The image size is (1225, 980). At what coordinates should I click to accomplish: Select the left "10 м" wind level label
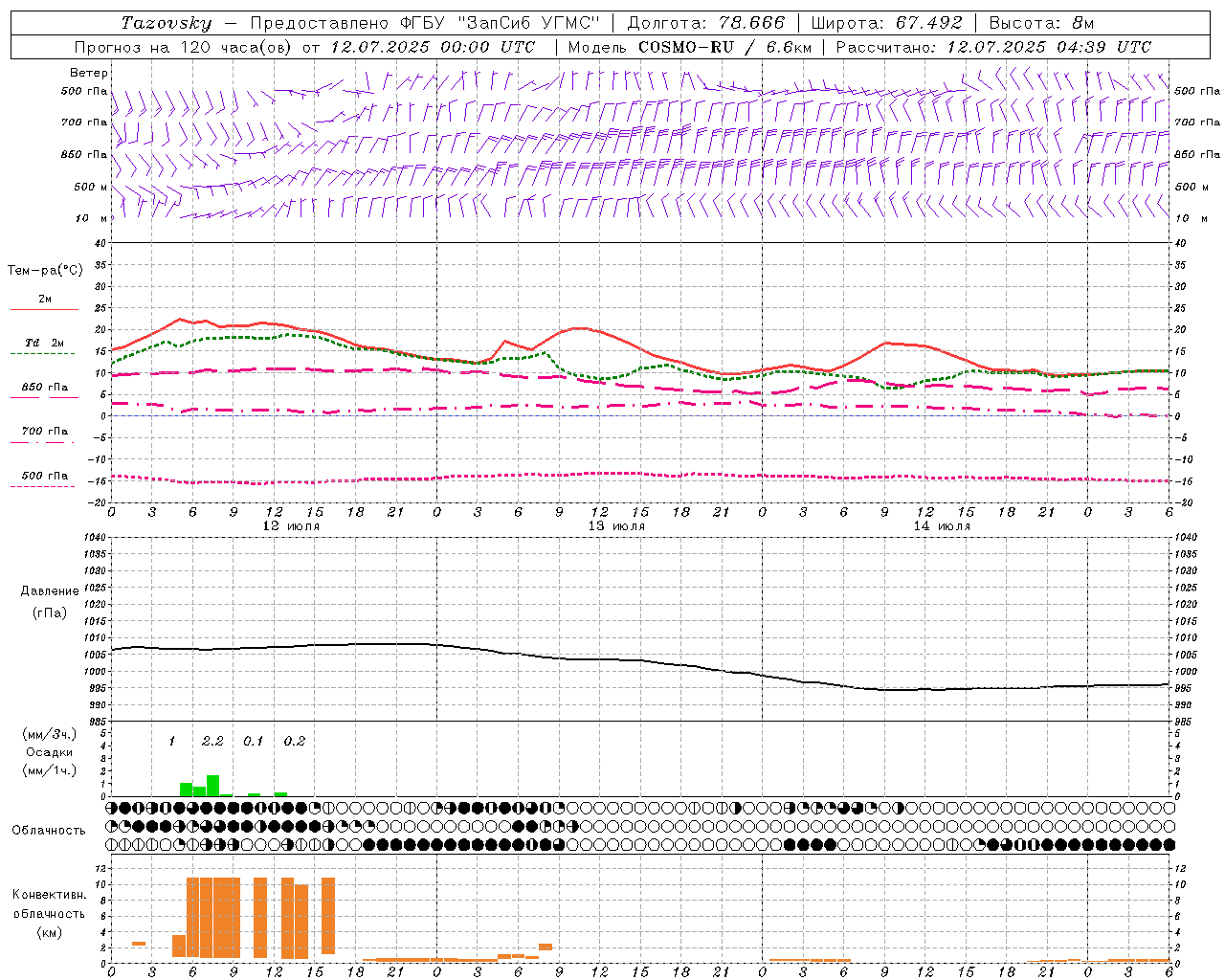coord(91,218)
